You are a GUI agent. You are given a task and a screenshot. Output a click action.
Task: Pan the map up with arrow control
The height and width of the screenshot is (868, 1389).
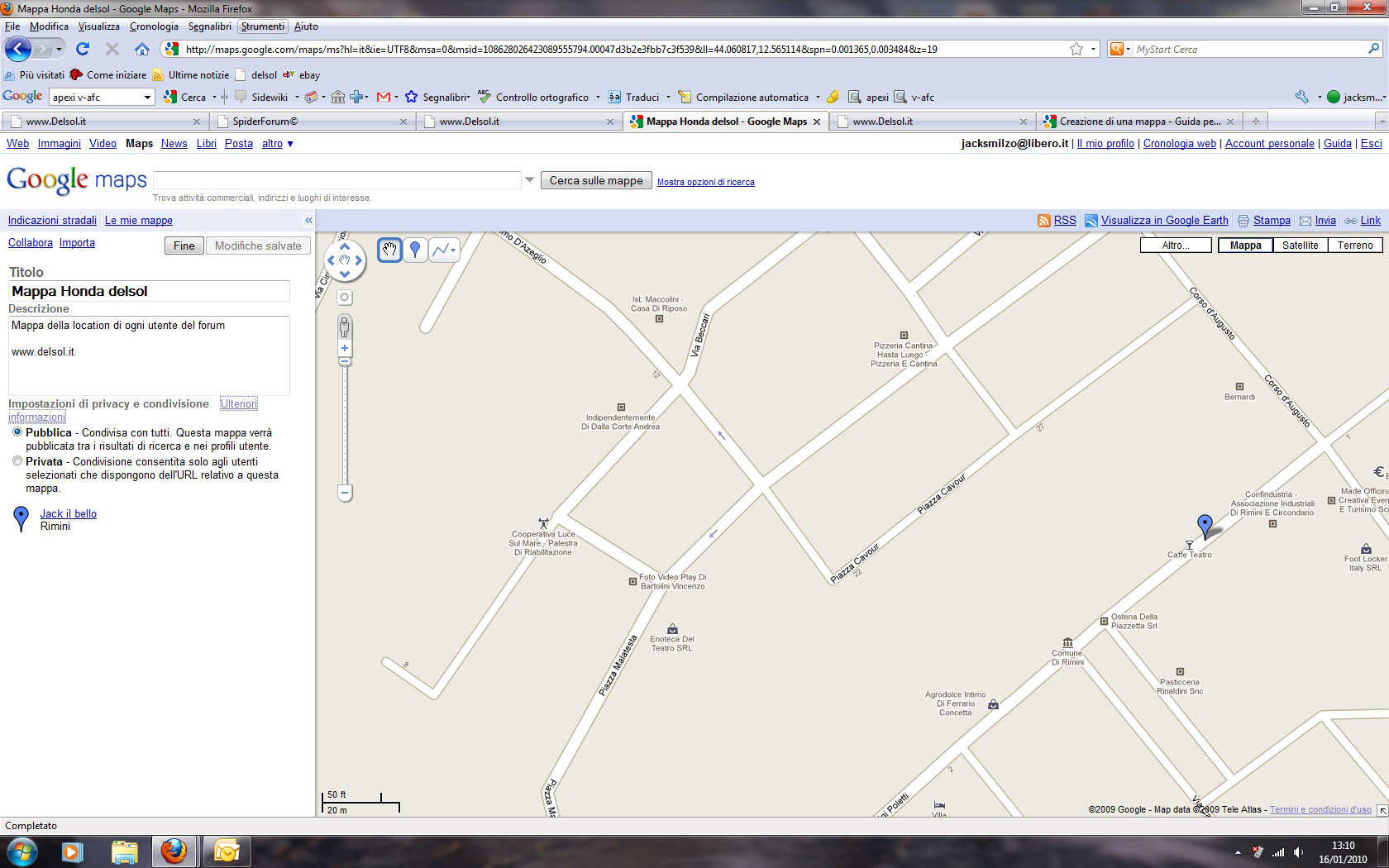(345, 246)
